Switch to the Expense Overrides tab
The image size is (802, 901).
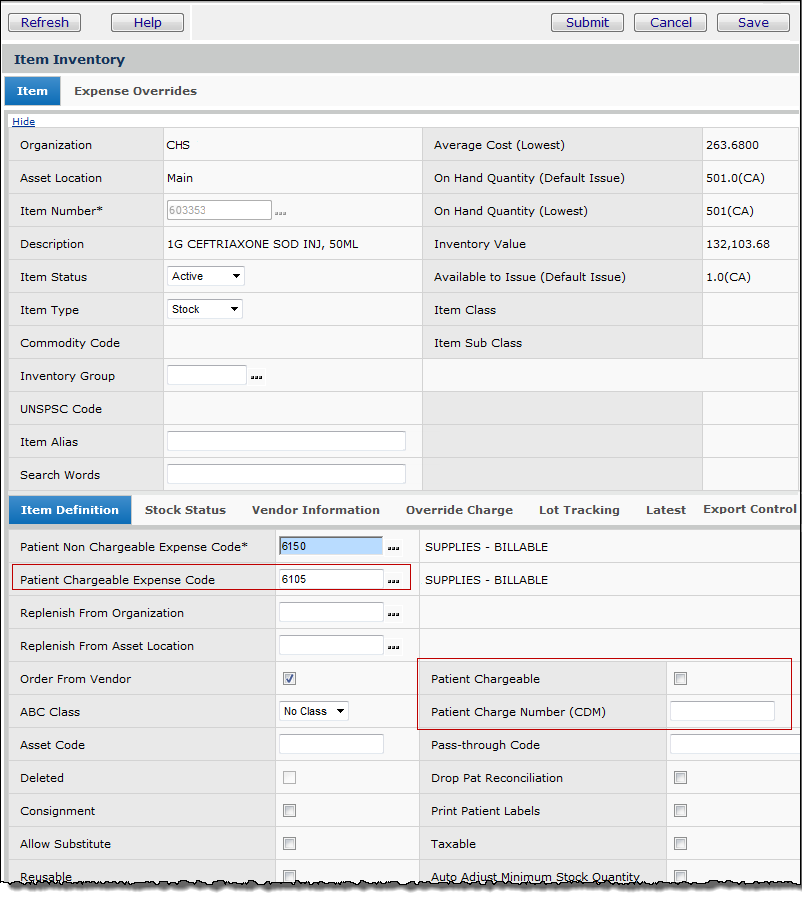point(135,91)
